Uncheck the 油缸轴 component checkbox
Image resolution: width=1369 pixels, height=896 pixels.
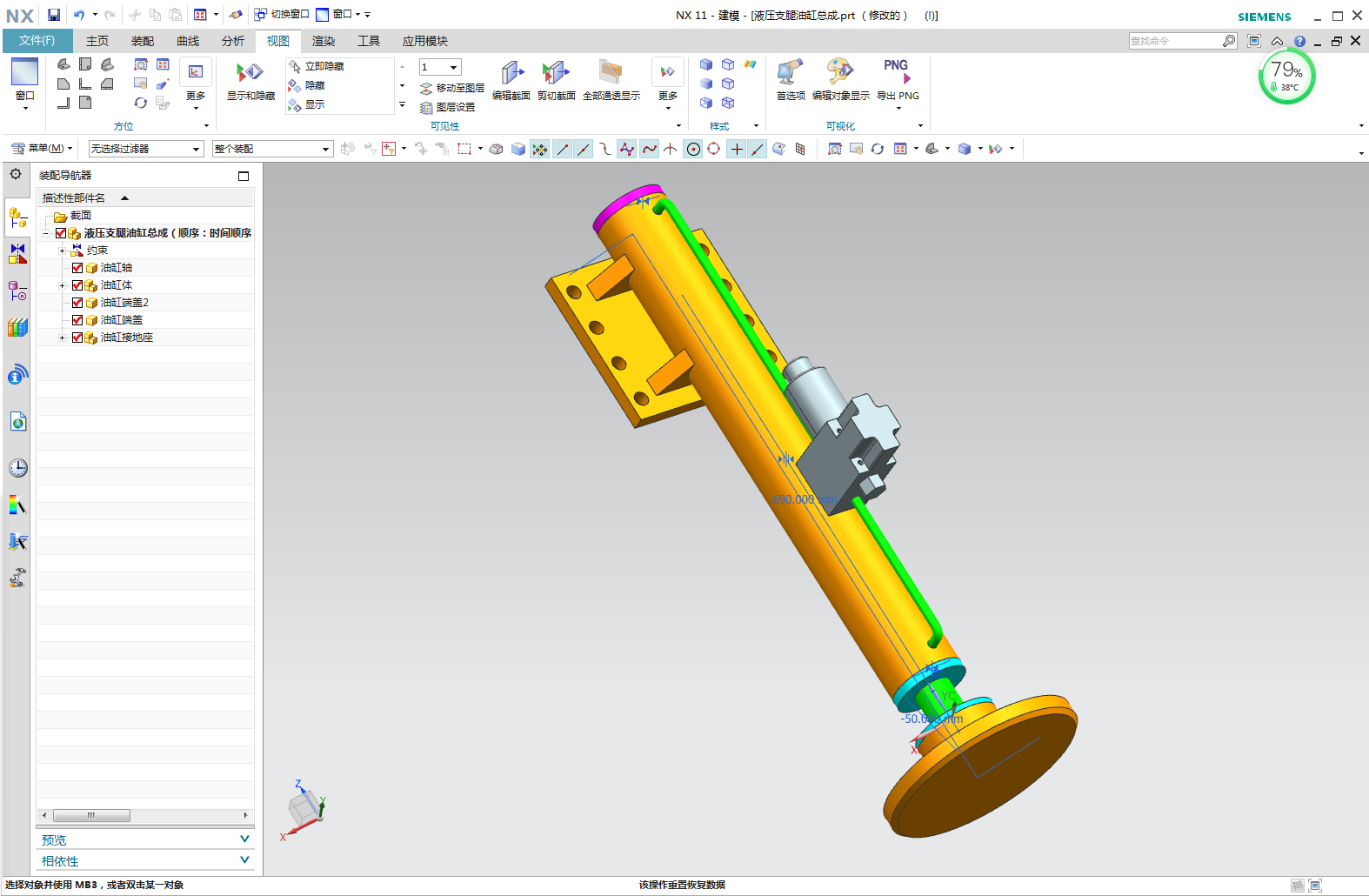(77, 268)
